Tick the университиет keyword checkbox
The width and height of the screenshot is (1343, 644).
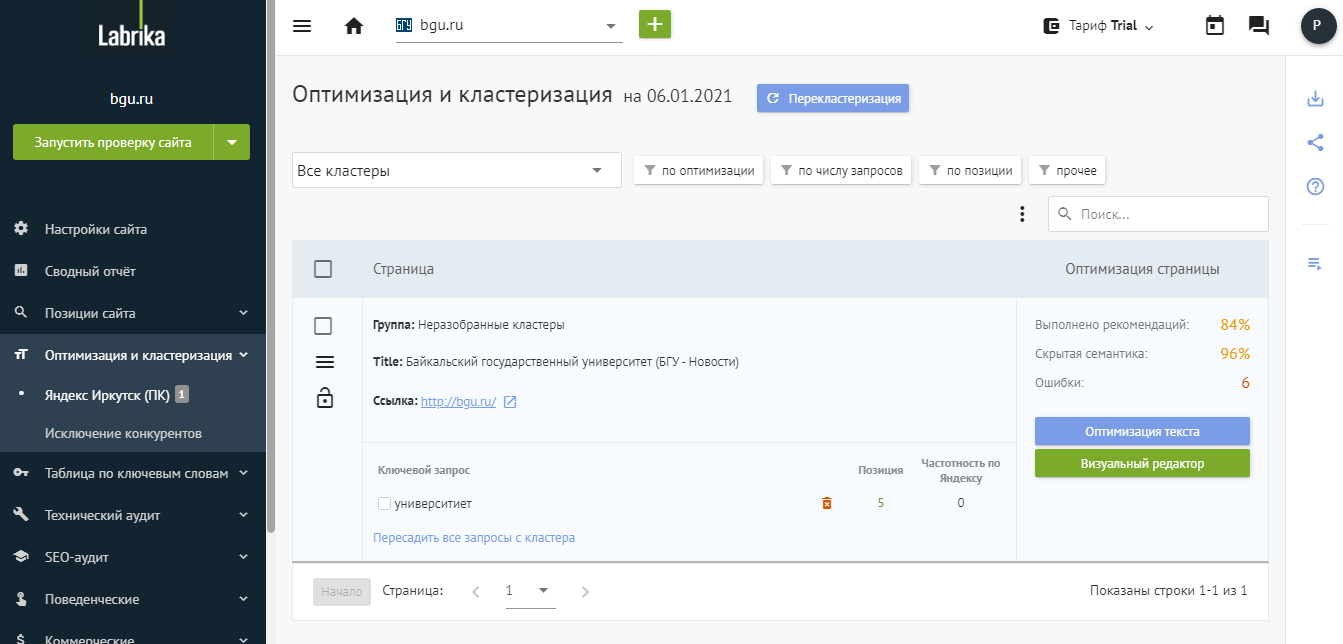coord(384,503)
